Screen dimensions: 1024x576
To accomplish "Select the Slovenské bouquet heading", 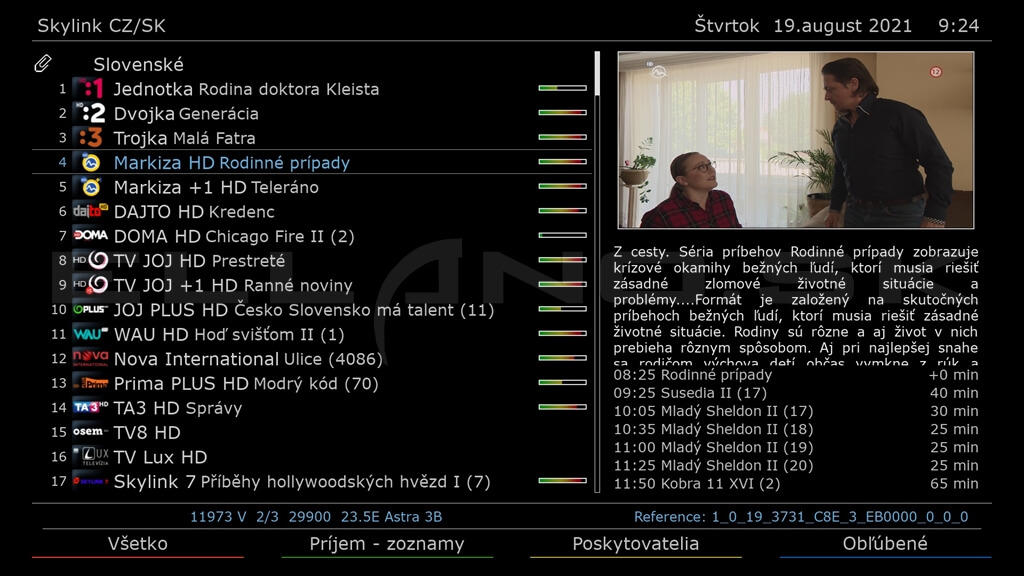I will tap(138, 64).
